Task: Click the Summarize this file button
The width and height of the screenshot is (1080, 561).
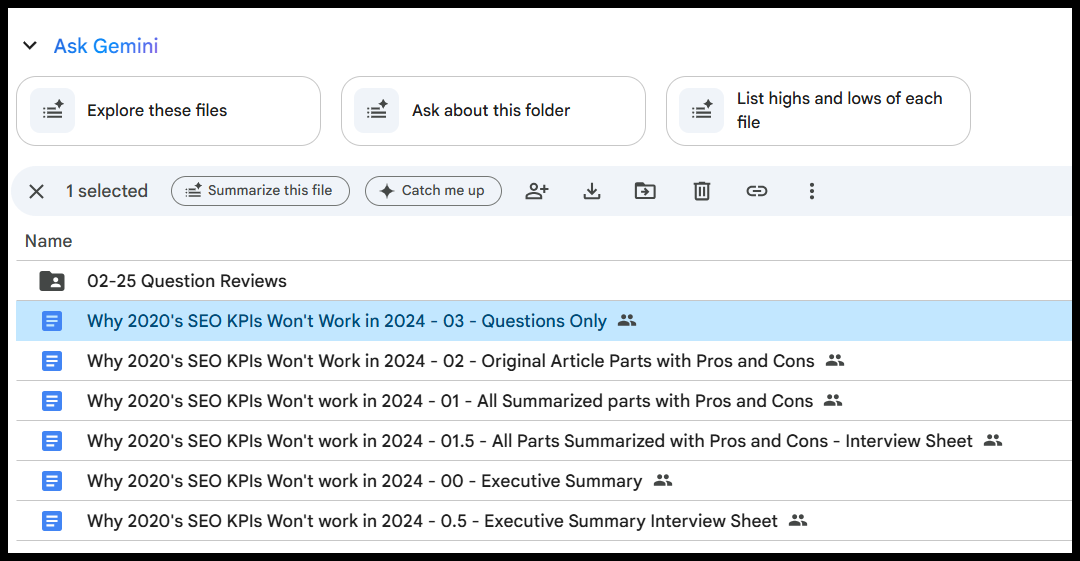Action: point(260,191)
